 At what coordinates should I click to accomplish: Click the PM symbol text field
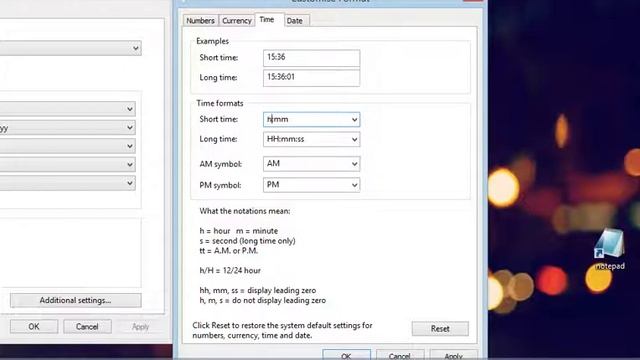(x=306, y=185)
